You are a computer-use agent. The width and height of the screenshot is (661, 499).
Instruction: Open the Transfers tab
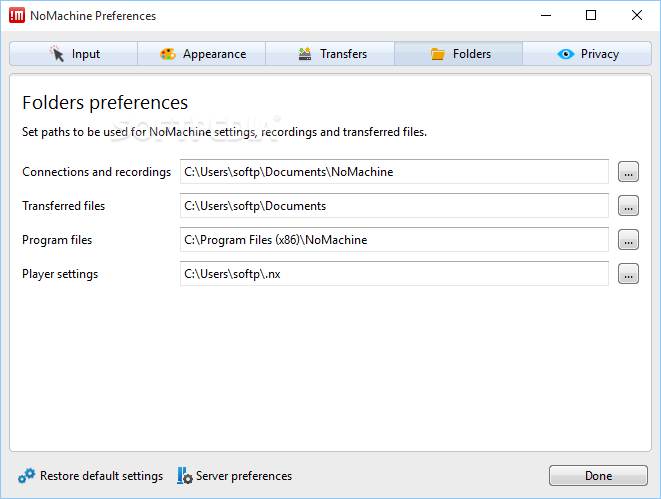tap(330, 54)
